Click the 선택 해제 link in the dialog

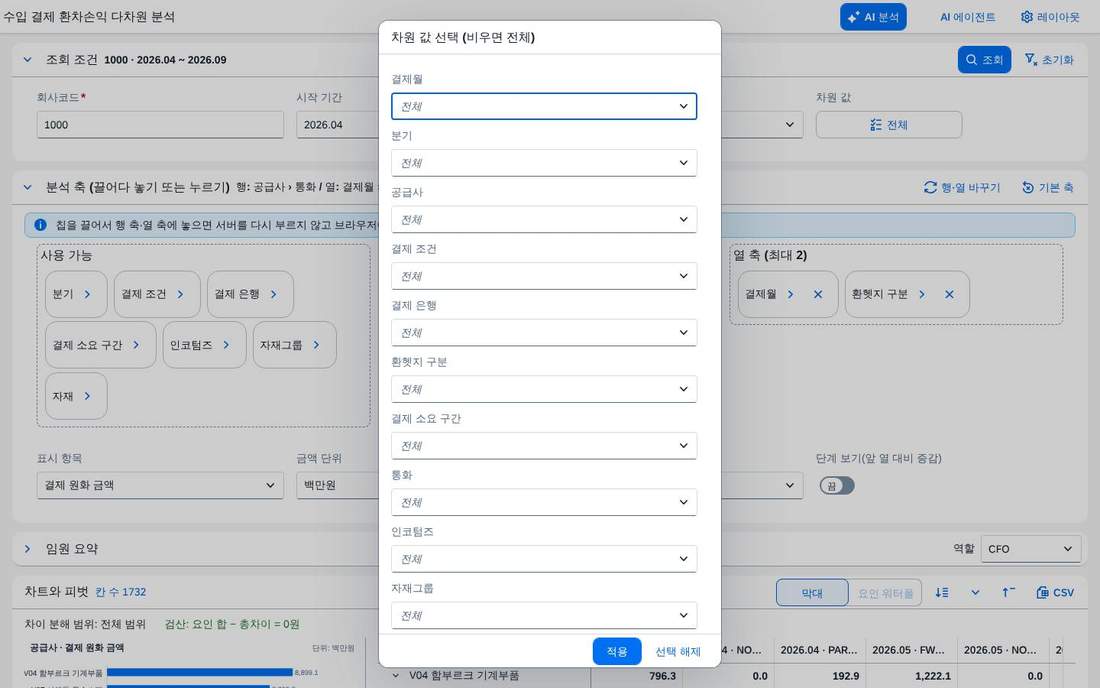click(678, 652)
